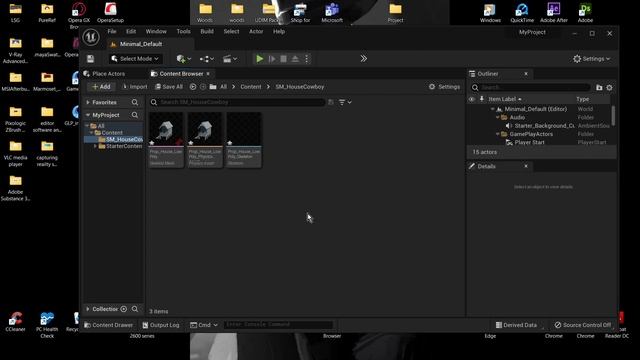Open the Cinematics clapperboard dropdown
640x360 pixels.
(x=230, y=59)
